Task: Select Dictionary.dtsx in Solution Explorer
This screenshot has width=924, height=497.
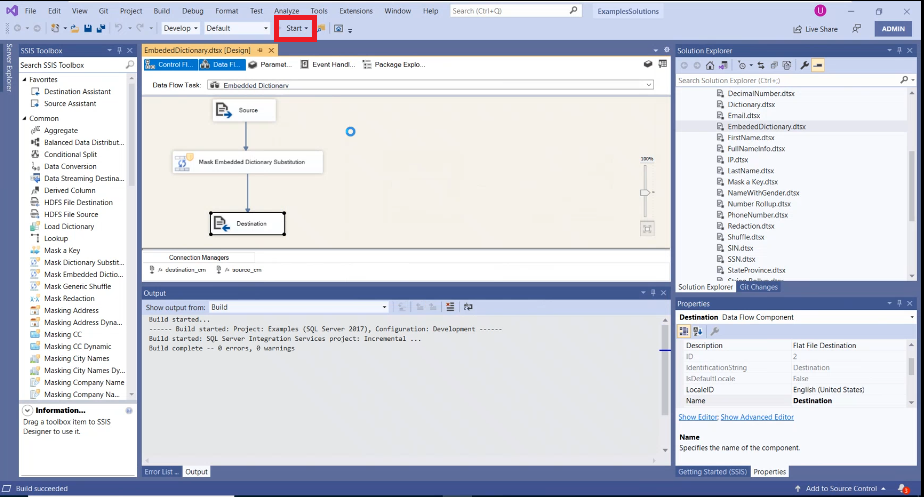Action: click(751, 104)
